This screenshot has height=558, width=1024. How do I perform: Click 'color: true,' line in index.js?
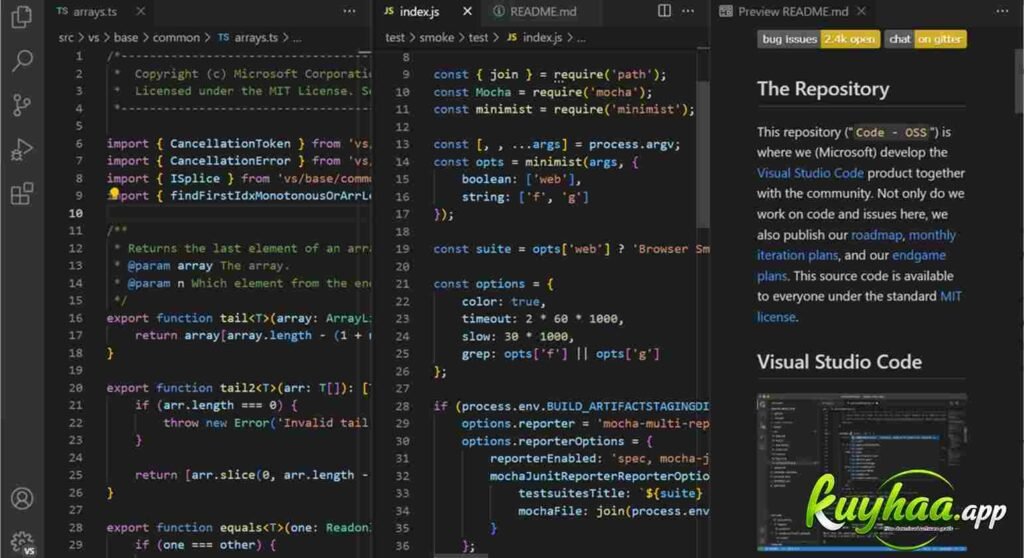pos(503,301)
